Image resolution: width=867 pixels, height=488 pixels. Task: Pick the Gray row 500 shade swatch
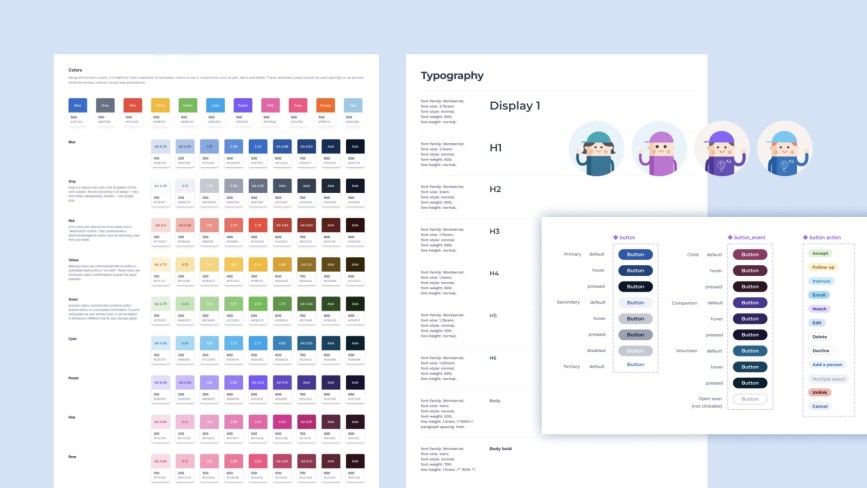coord(258,186)
